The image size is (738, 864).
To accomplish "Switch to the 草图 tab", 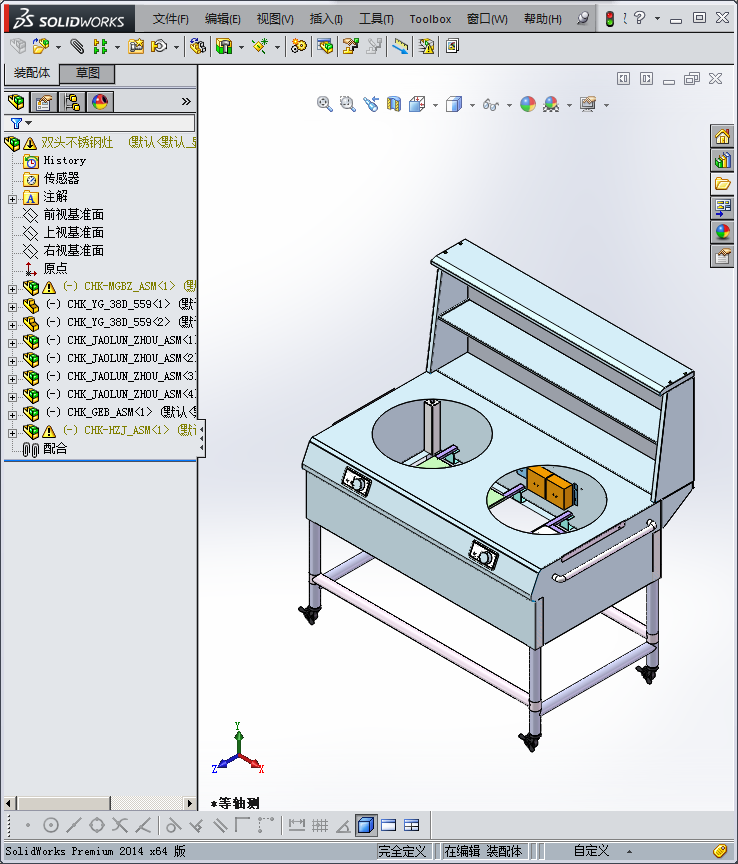I will coord(87,73).
